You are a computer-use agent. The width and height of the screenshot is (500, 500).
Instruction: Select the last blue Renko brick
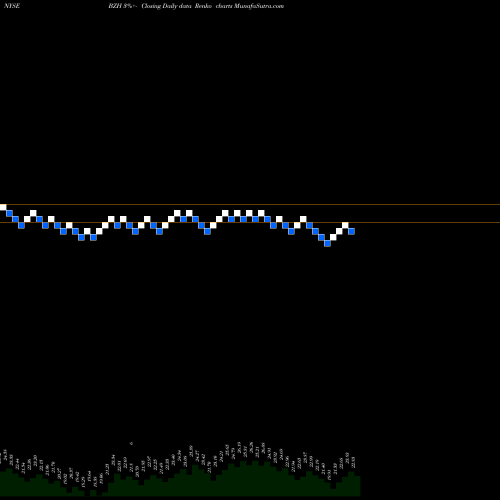[x=351, y=231]
